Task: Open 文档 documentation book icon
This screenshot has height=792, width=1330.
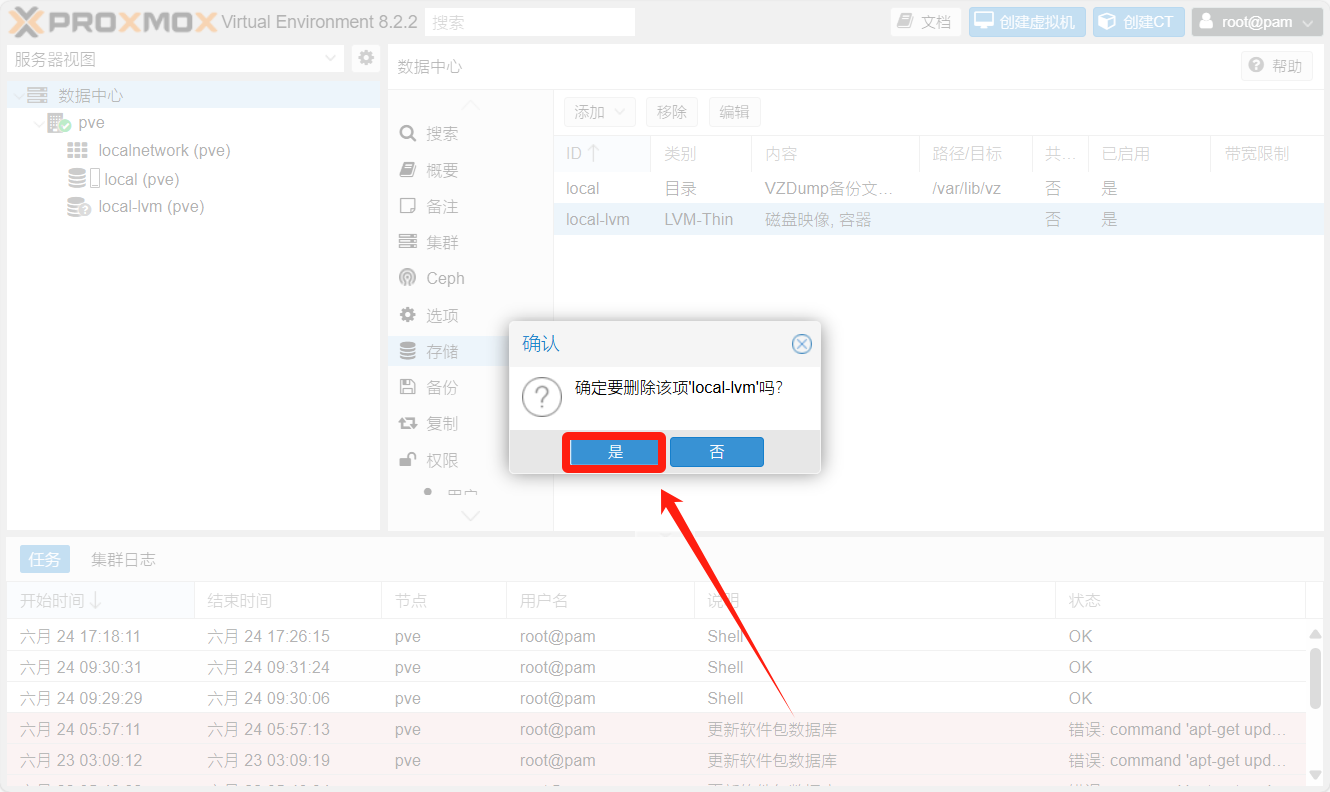Action: 925,22
